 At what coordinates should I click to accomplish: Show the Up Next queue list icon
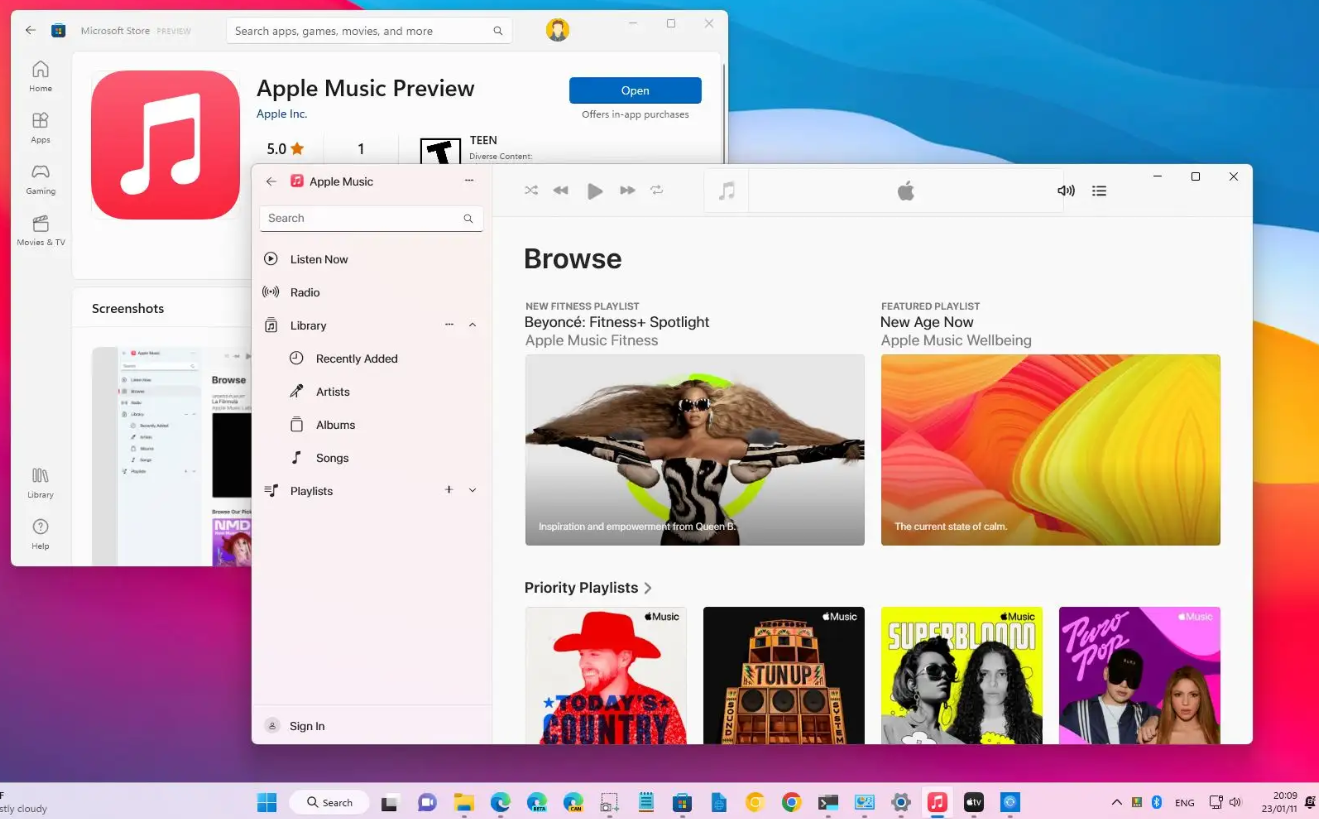pyautogui.click(x=1099, y=190)
